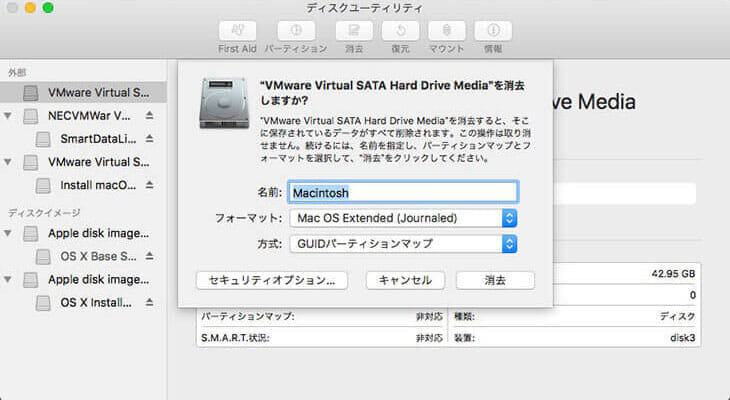Open the 情報 toolbar icon

(493, 31)
